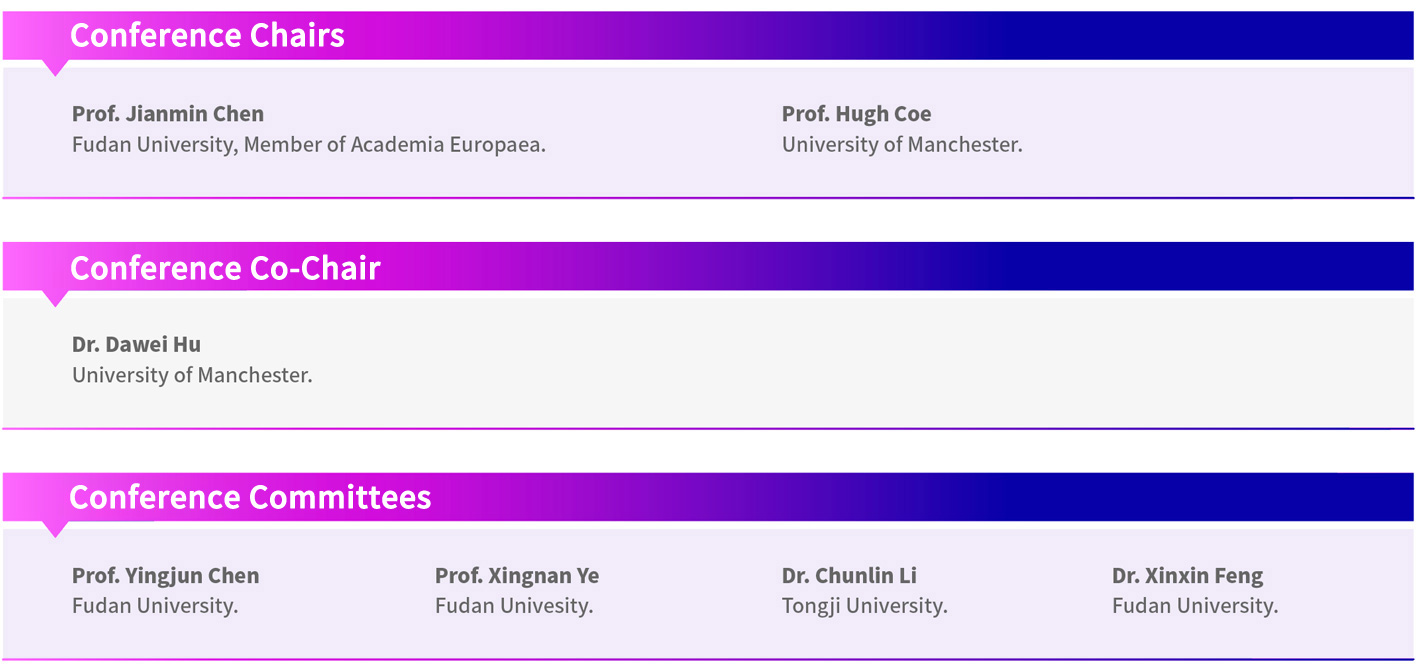The image size is (1417, 669).
Task: Click Fudan University under Yingjun Chen
Action: 155,606
